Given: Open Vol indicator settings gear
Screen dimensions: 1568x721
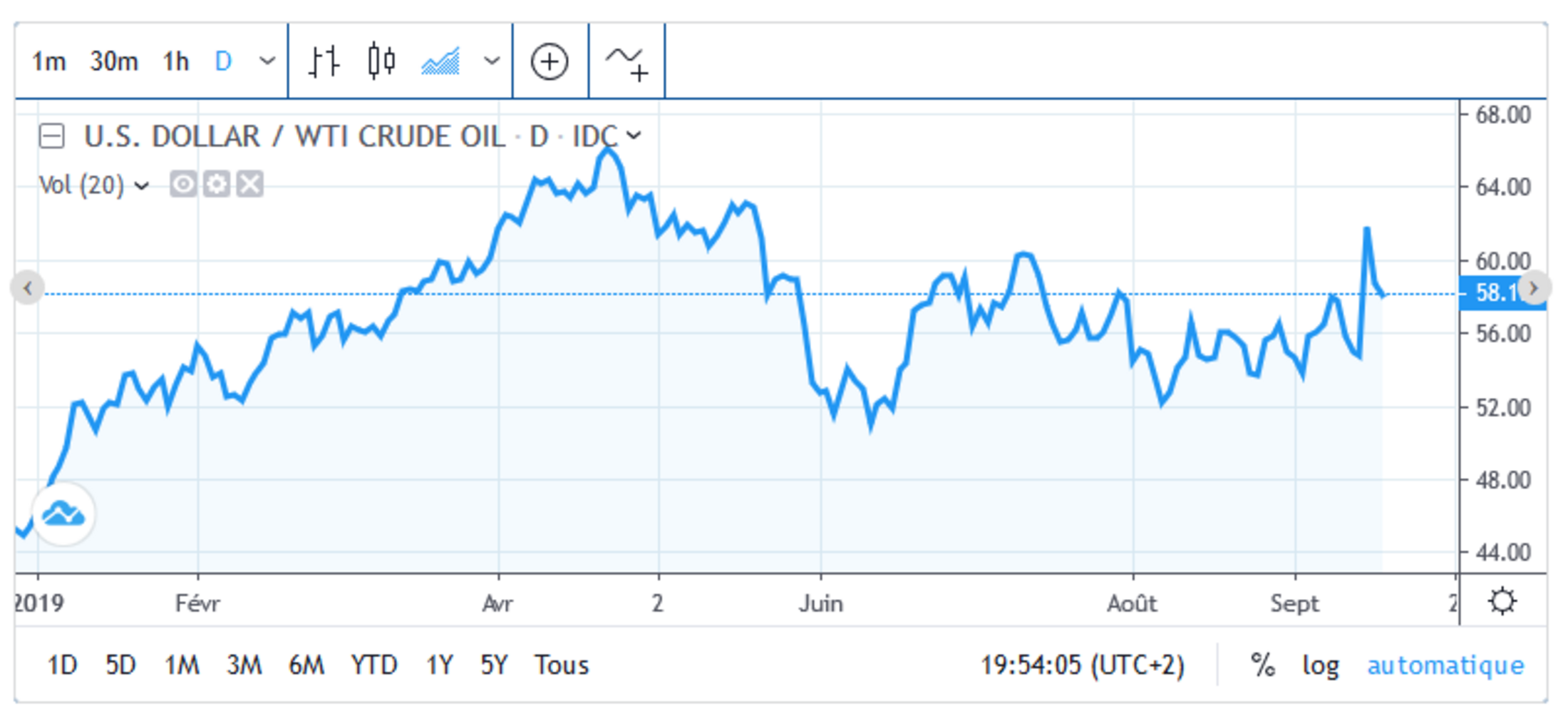Looking at the screenshot, I should click(x=217, y=184).
